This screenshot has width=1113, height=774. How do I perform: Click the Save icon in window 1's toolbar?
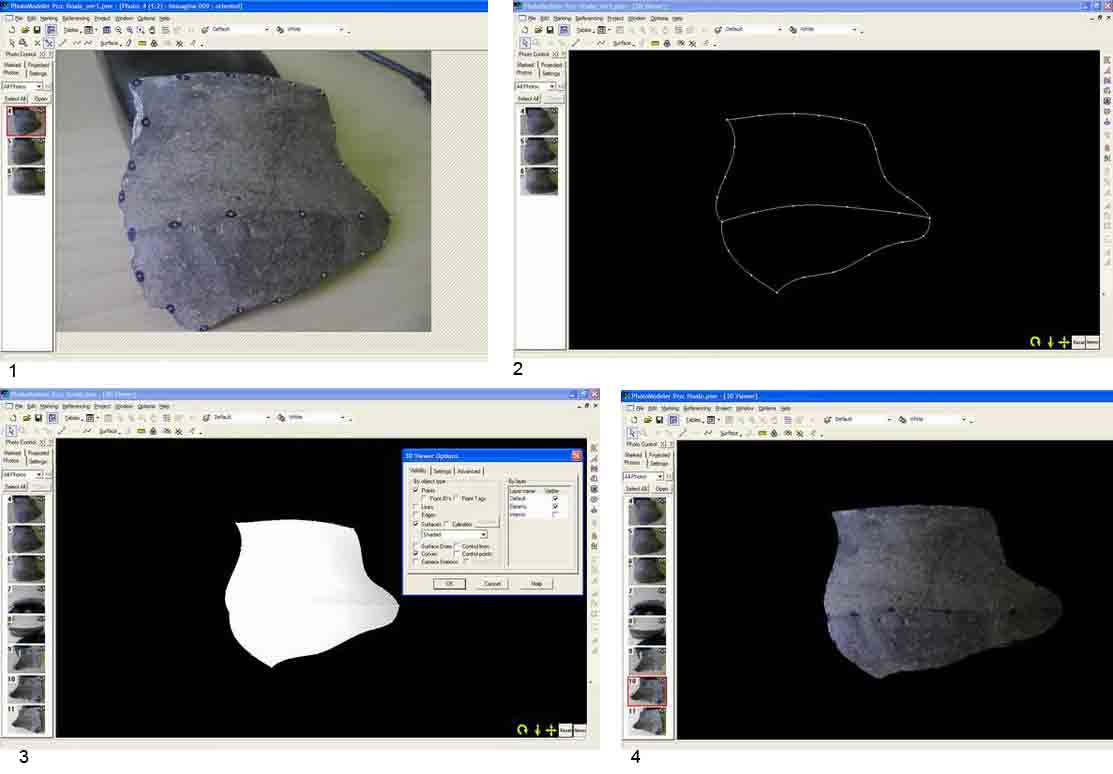click(x=36, y=30)
